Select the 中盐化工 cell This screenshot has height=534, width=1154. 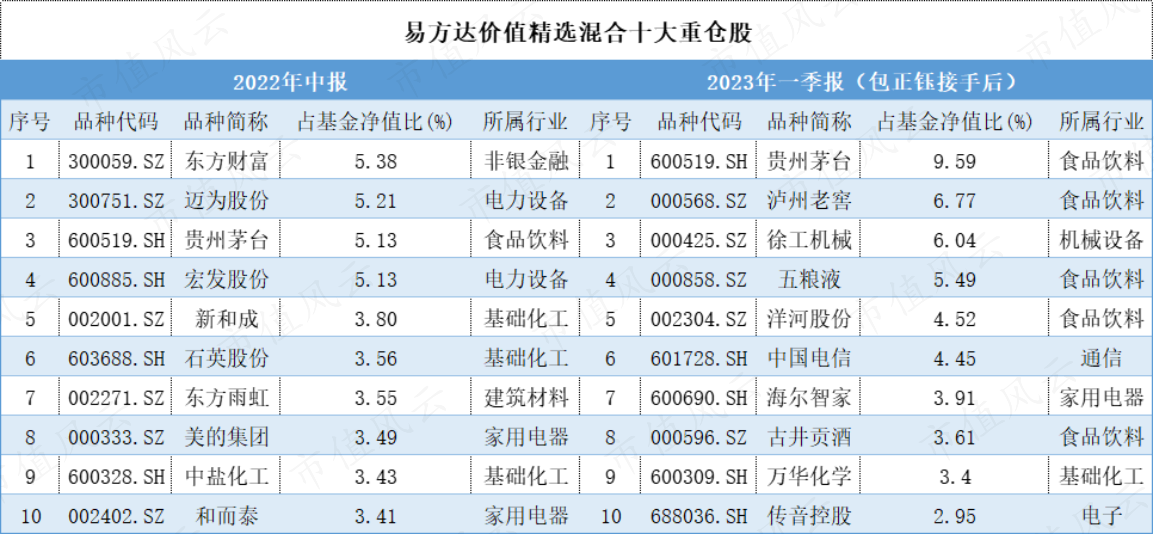click(x=227, y=477)
